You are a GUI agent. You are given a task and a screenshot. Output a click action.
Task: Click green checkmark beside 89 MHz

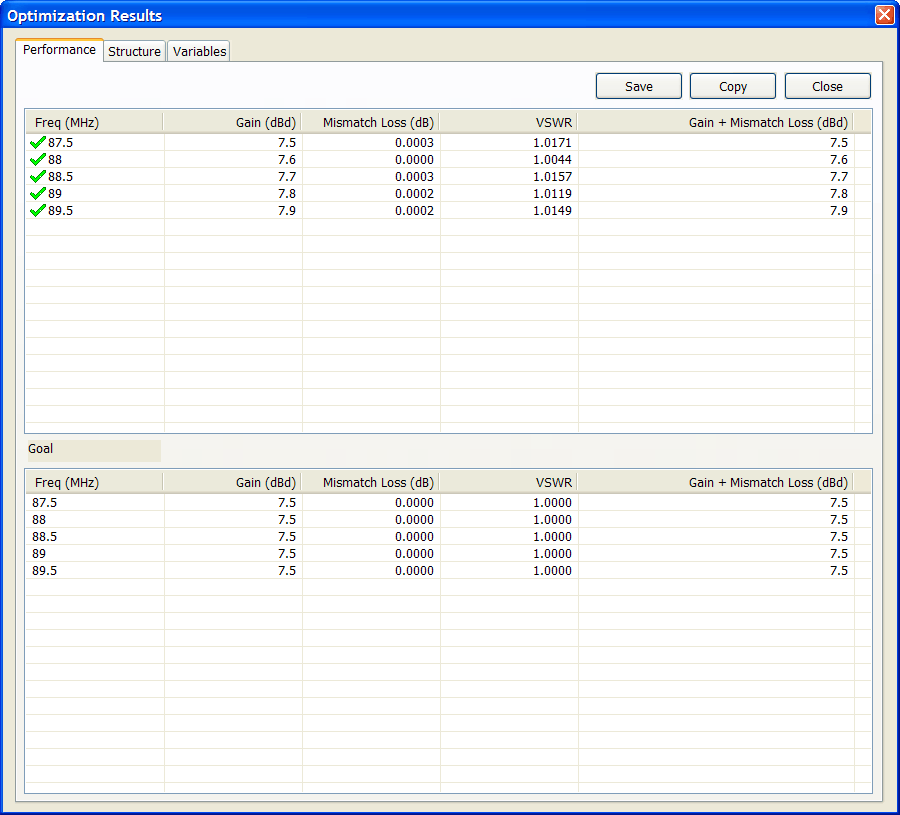tap(38, 193)
